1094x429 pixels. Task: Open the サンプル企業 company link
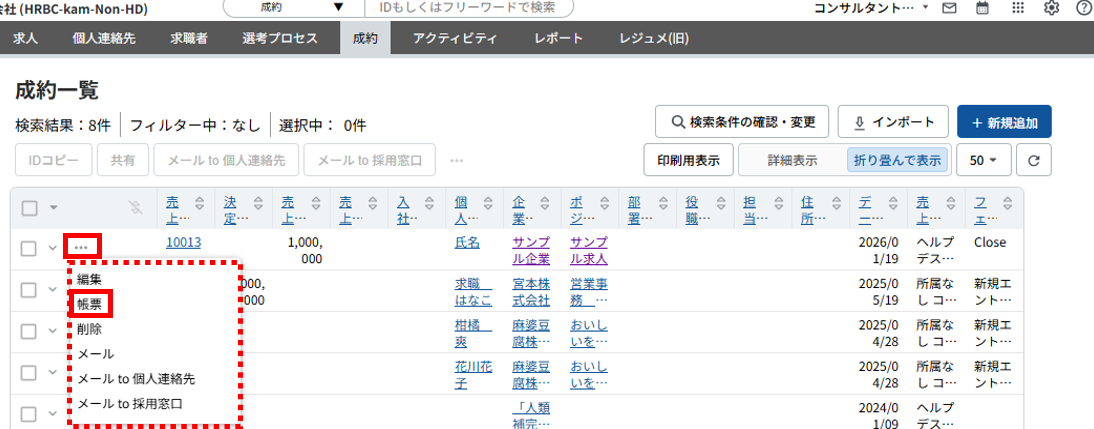pos(531,249)
